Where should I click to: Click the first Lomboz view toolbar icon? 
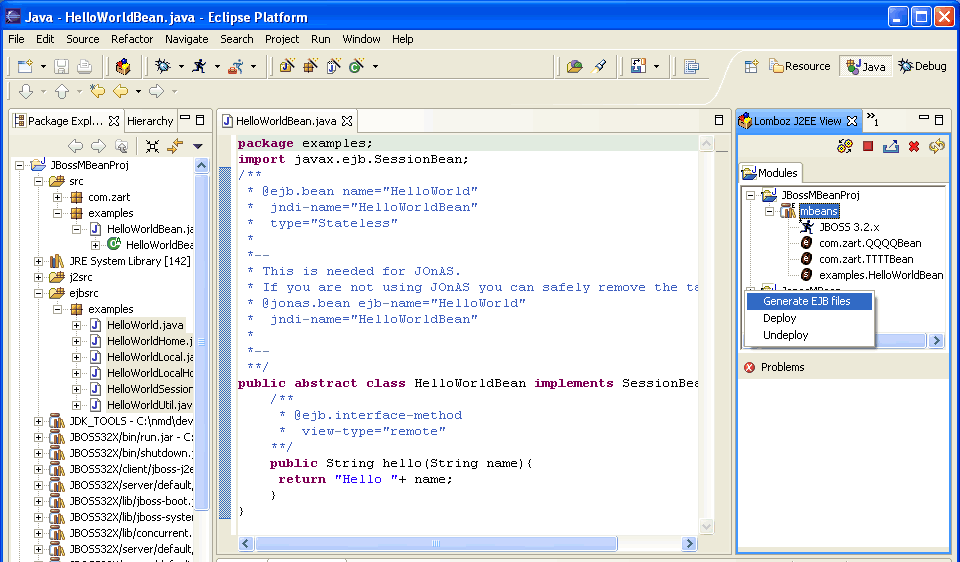tap(845, 146)
